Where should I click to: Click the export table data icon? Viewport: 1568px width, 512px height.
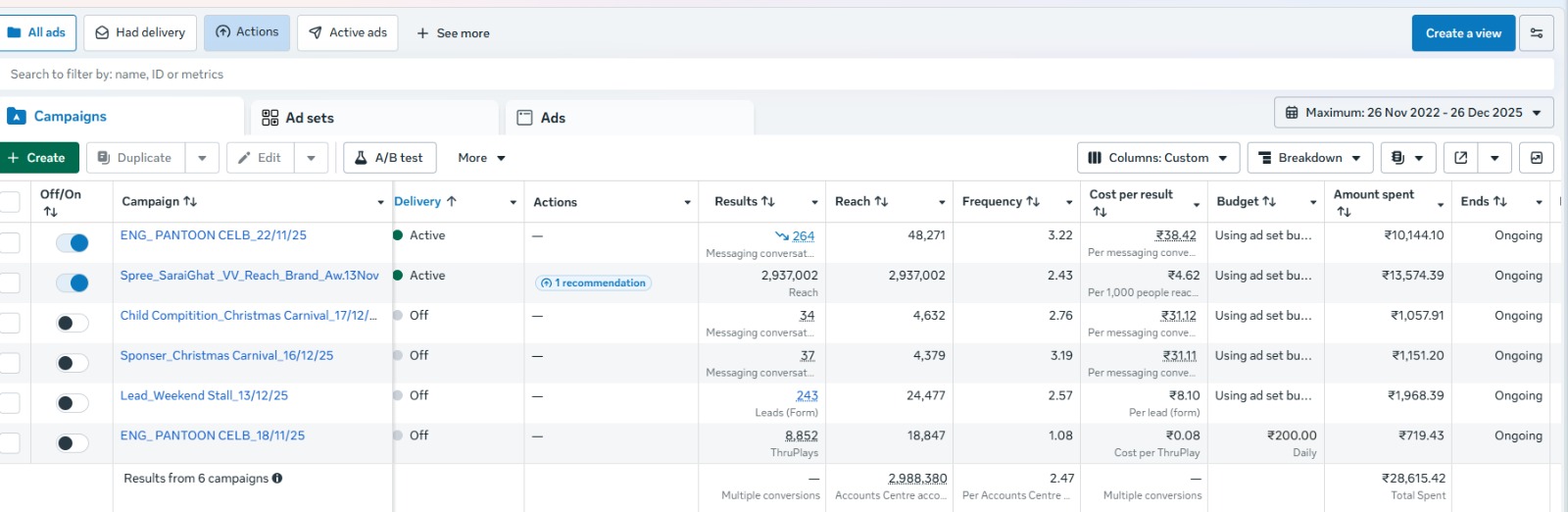1460,158
